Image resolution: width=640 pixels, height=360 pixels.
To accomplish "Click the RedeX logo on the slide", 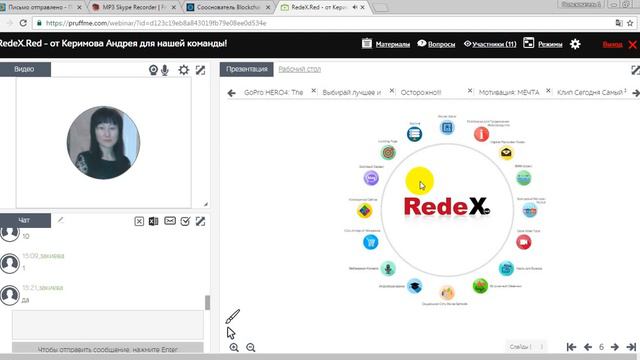I will point(447,207).
